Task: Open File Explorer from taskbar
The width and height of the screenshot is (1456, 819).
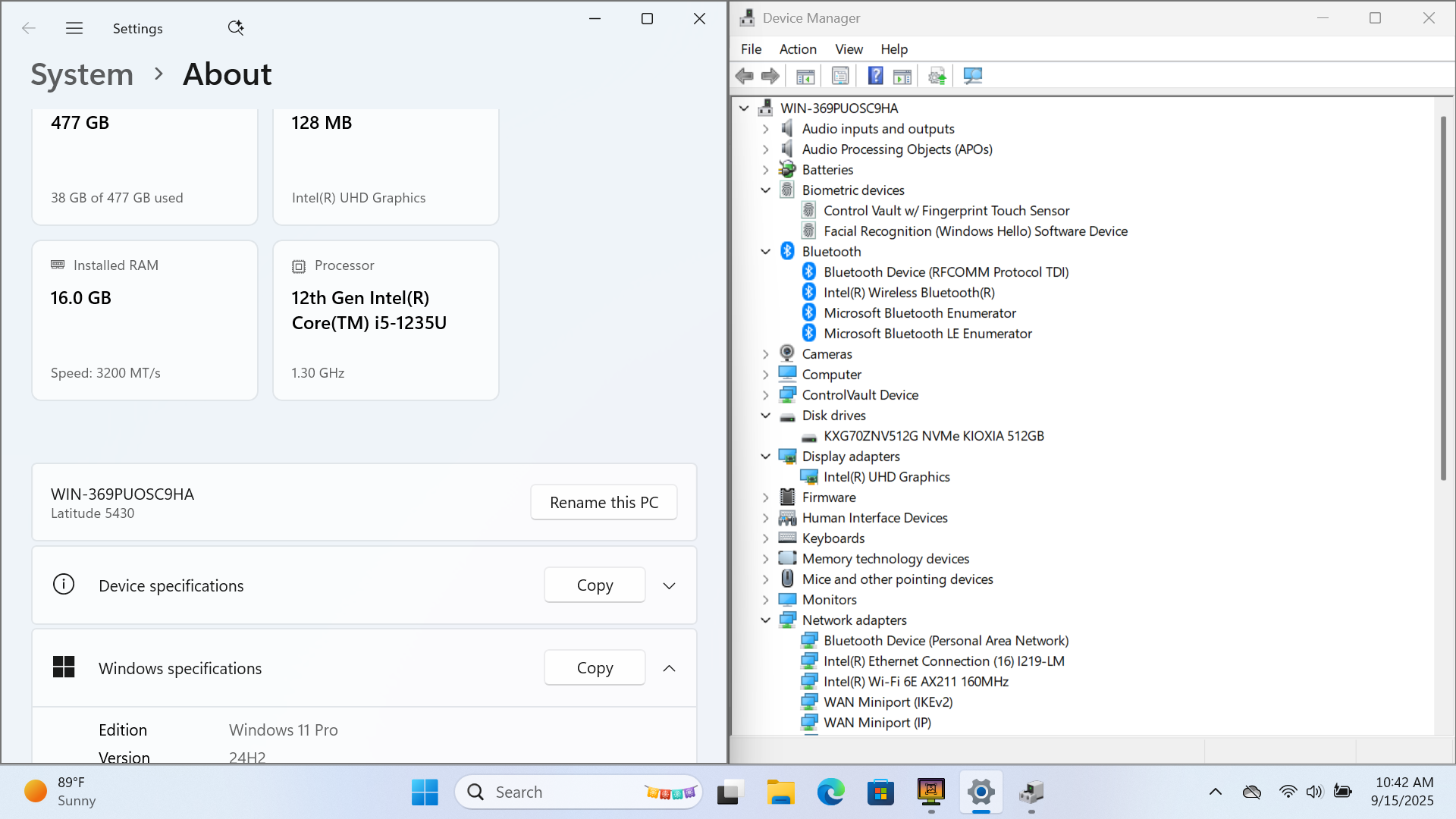Action: 780,792
